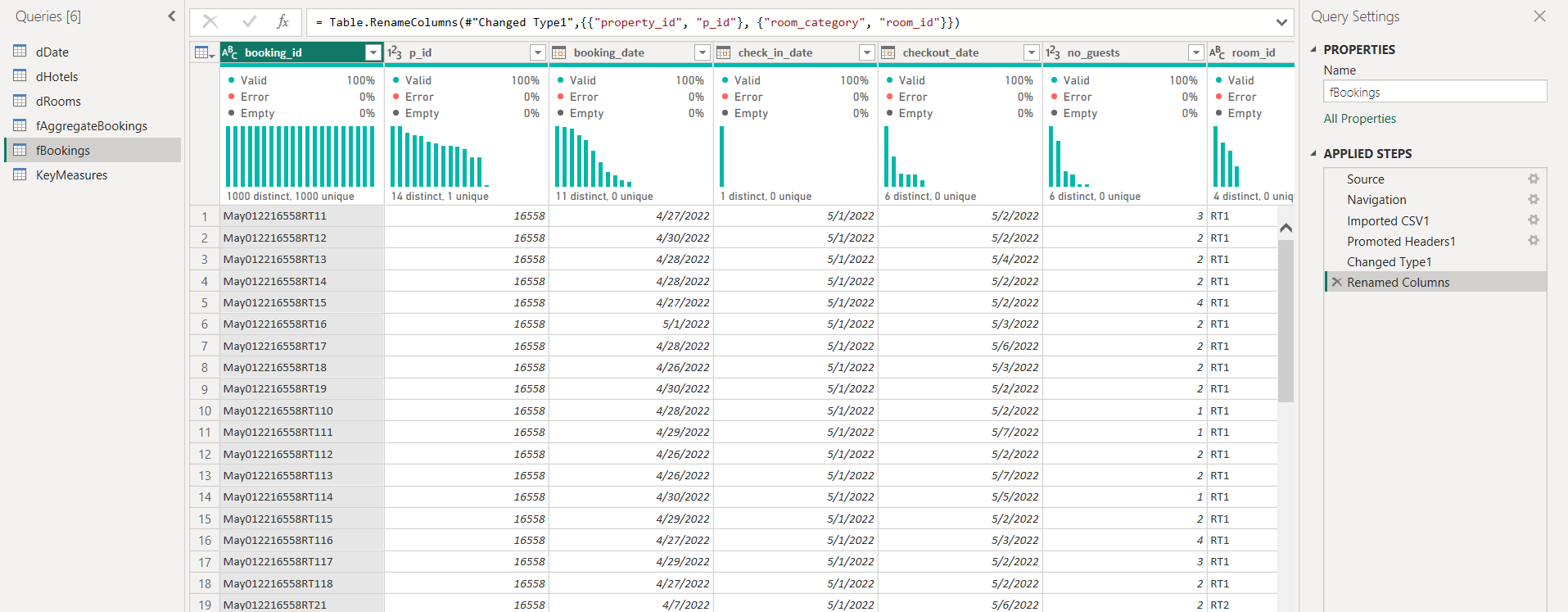Screen dimensions: 1568x612
Task: Select the dRooms query
Action: (93, 101)
